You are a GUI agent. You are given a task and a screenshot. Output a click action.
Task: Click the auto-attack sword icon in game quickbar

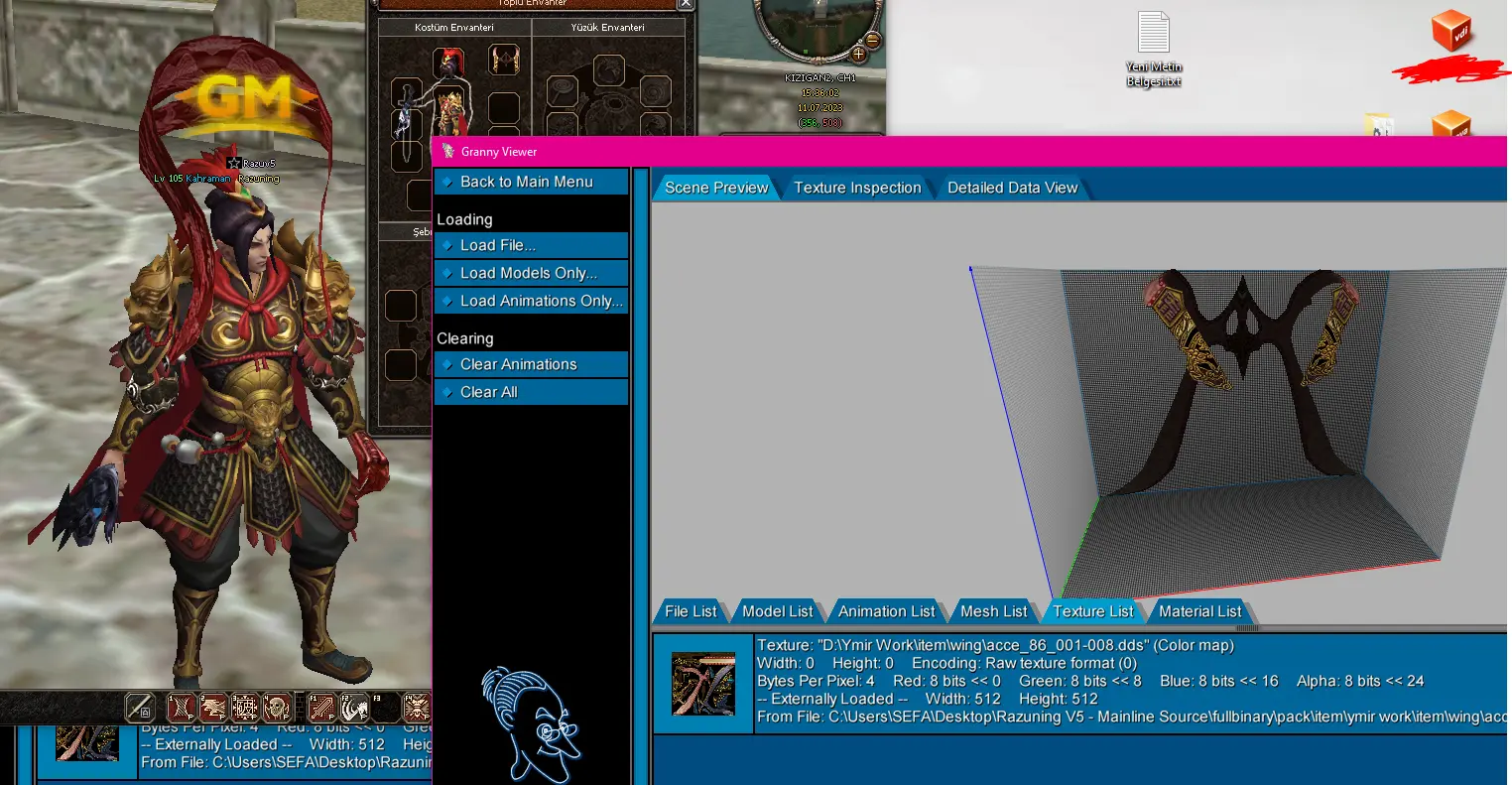(140, 708)
